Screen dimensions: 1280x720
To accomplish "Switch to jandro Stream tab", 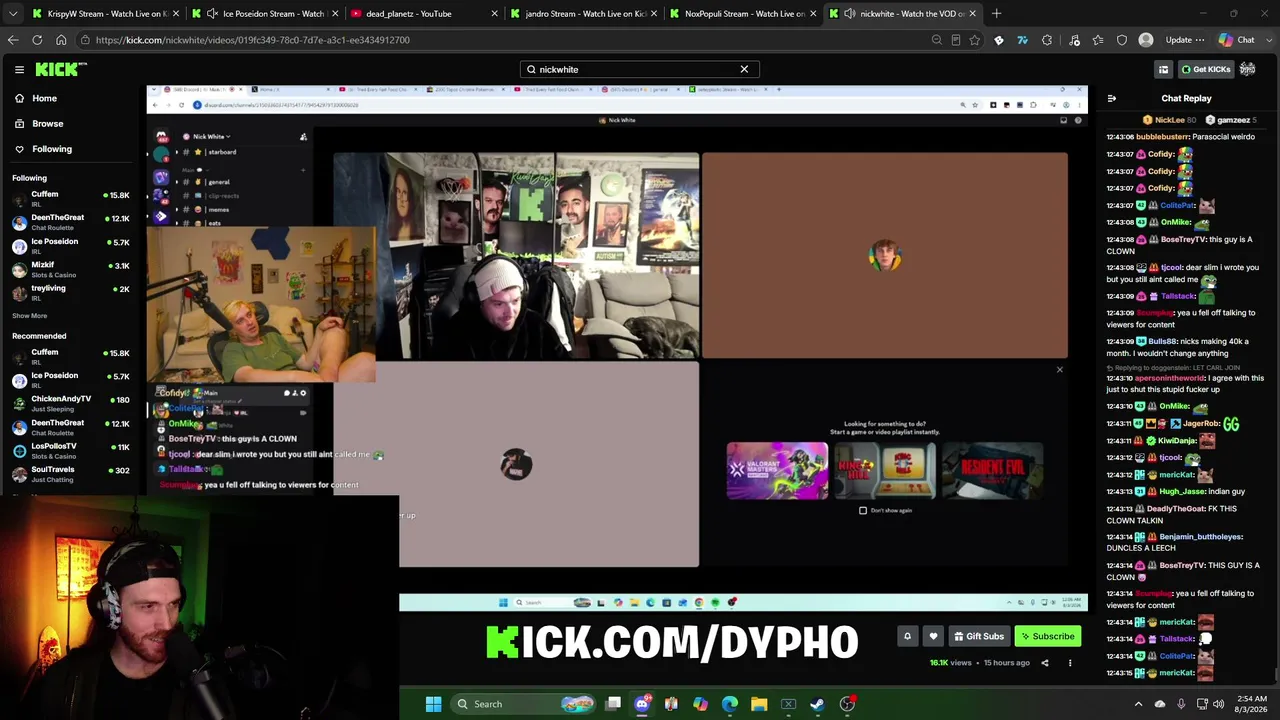I will 585,14.
